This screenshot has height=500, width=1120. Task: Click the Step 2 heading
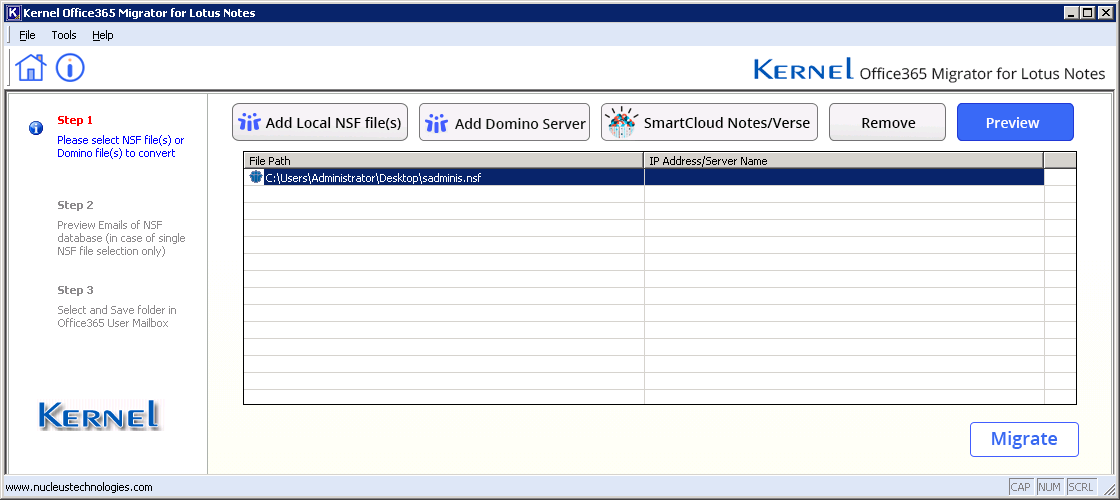[75, 205]
